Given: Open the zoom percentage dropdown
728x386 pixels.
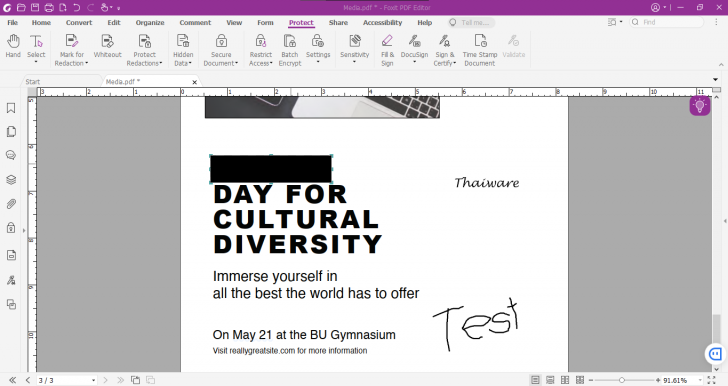Looking at the screenshot, I should [700, 380].
